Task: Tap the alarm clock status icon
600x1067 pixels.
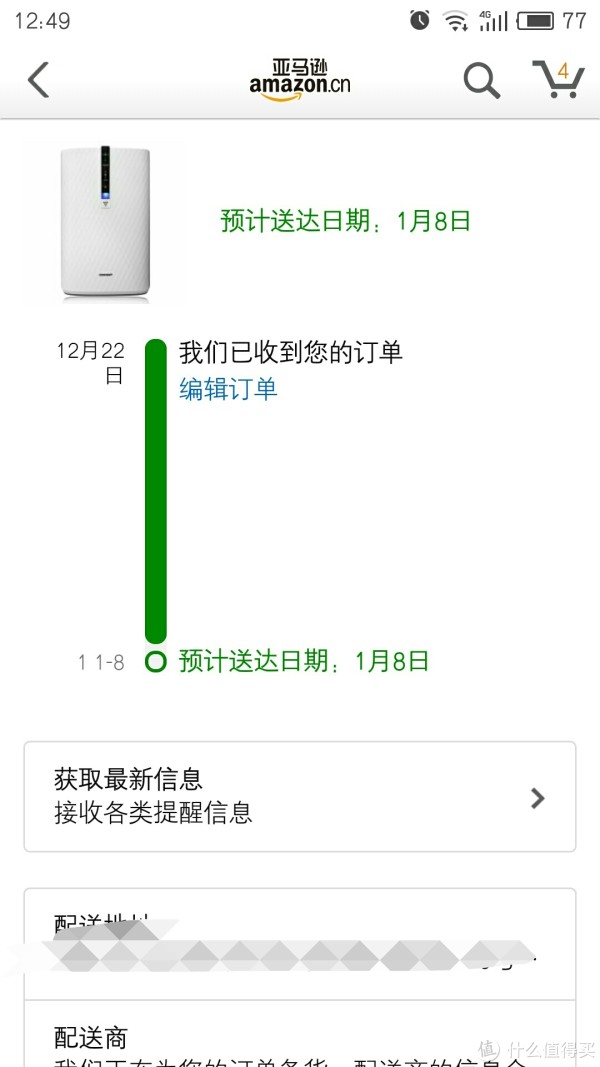Action: [x=419, y=20]
